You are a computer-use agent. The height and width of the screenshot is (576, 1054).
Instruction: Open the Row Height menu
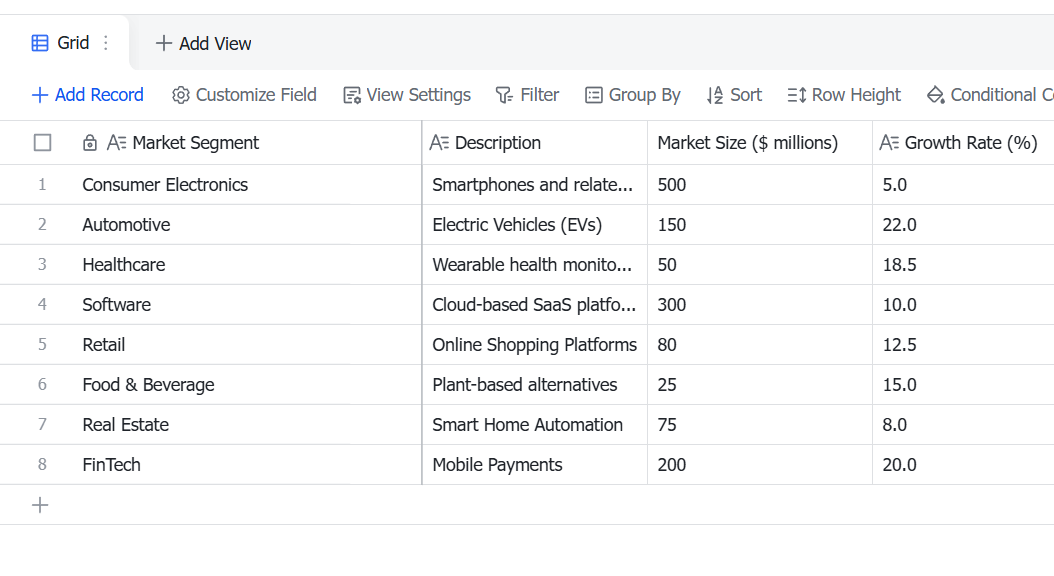tap(844, 95)
